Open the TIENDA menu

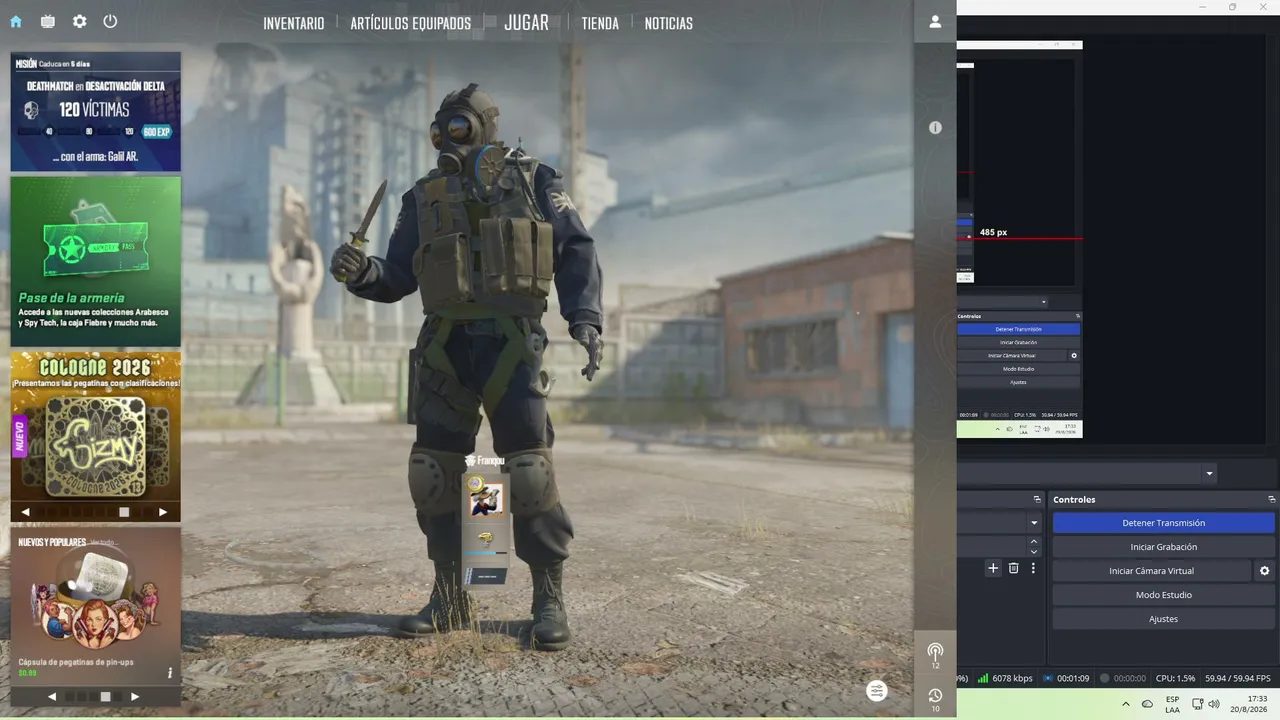point(600,23)
